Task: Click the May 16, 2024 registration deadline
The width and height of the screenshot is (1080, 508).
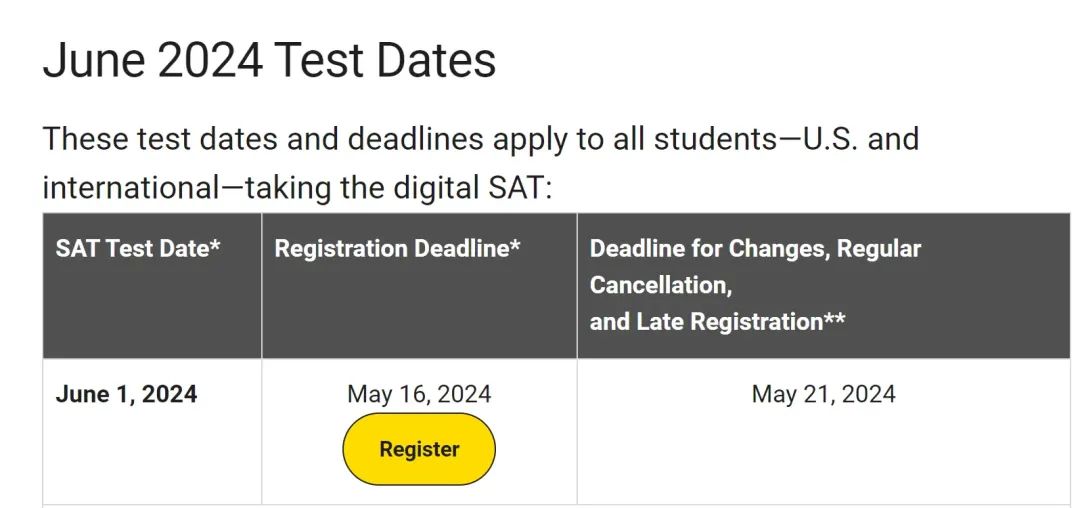Action: 419,394
